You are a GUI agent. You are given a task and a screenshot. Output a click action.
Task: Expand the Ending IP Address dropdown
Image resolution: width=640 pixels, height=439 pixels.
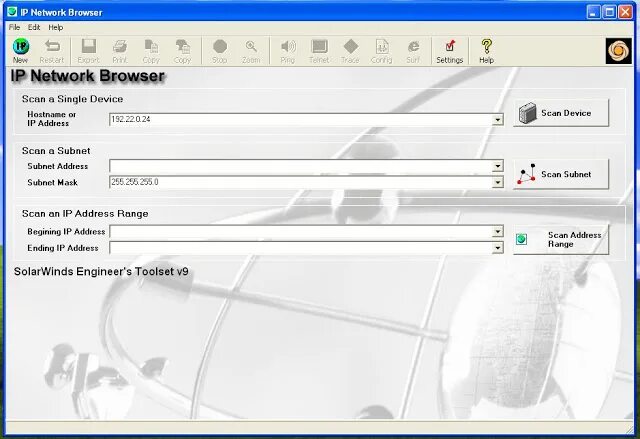click(498, 248)
